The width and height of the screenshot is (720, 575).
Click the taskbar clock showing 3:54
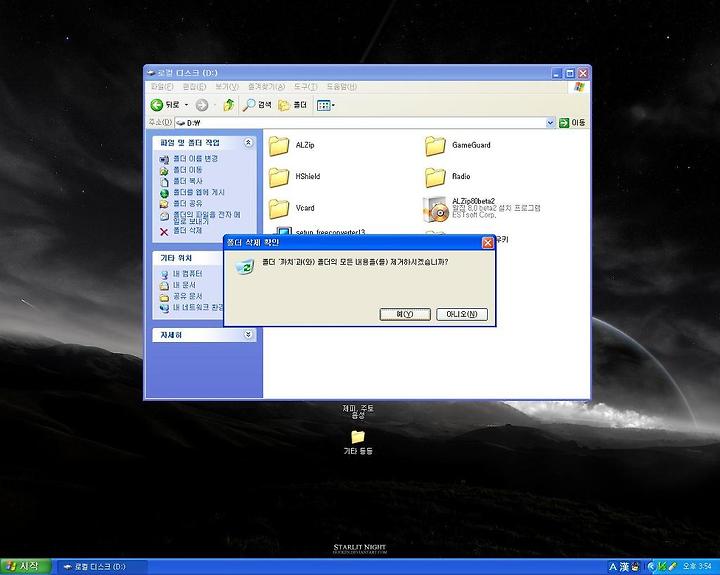697,566
